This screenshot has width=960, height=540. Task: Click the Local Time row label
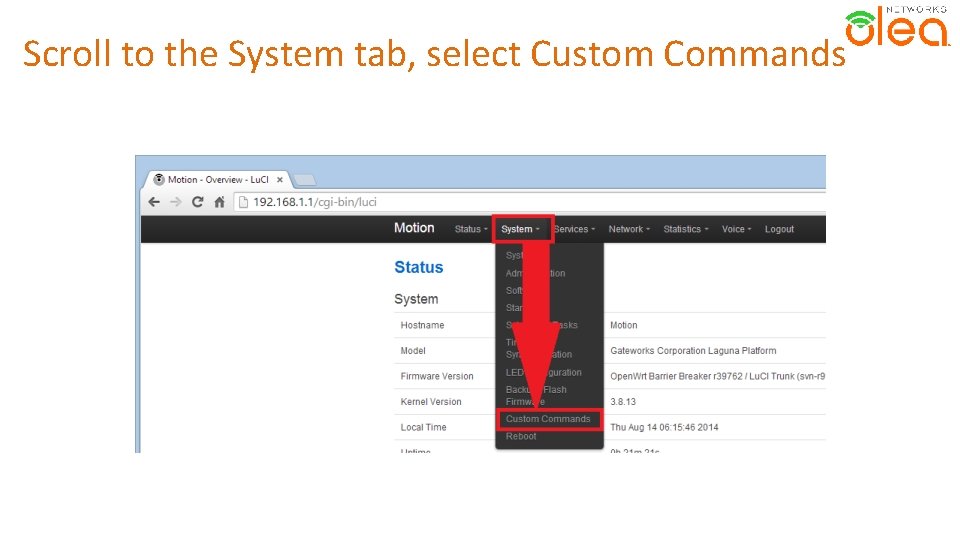pyautogui.click(x=424, y=427)
